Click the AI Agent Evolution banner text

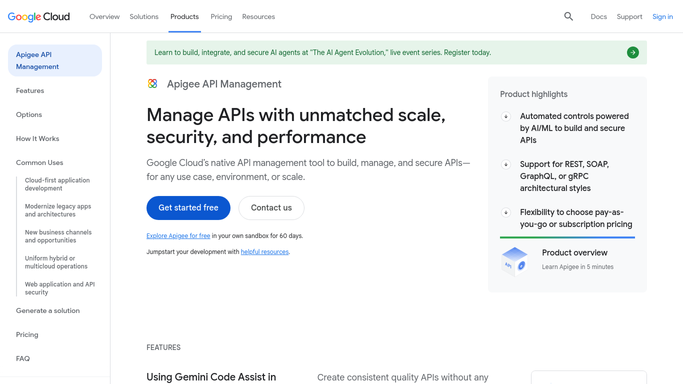pos(323,53)
